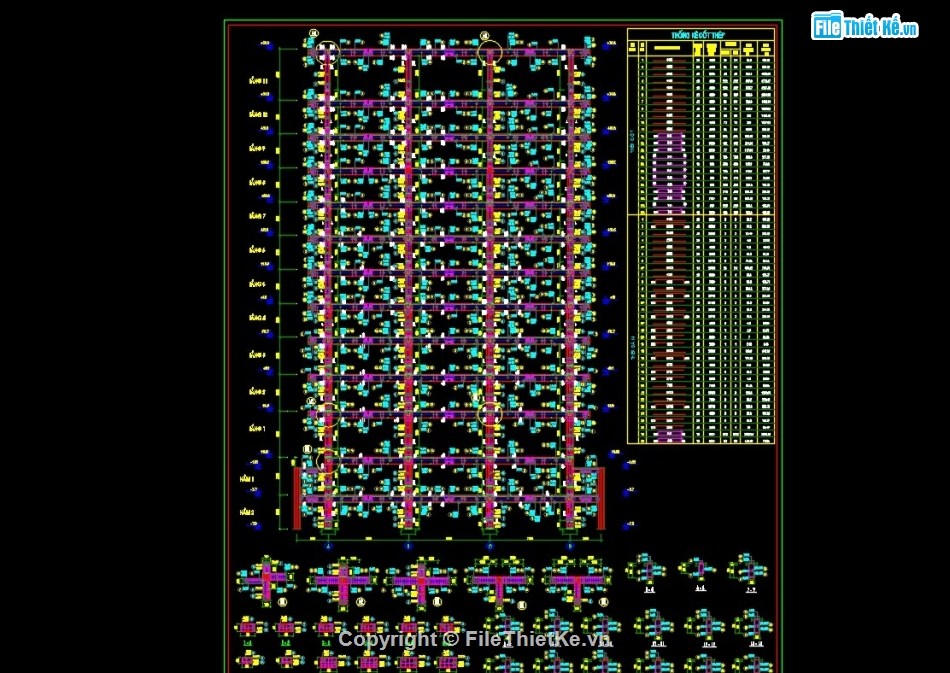Click the lowest basement level label on the left
Viewport: 950px width, 673px height.
pyautogui.click(x=247, y=512)
